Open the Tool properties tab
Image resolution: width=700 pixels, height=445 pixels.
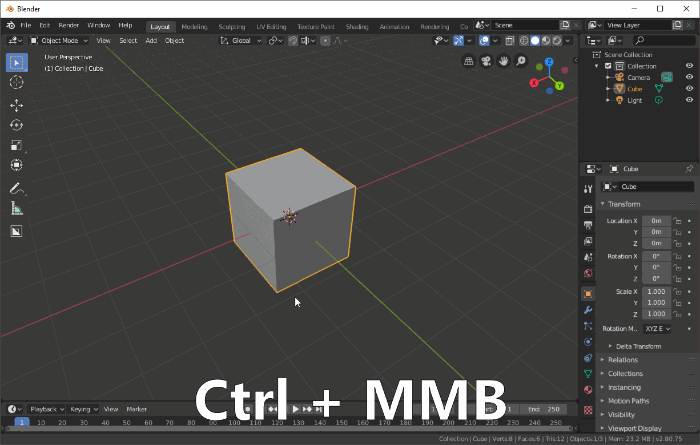click(588, 189)
